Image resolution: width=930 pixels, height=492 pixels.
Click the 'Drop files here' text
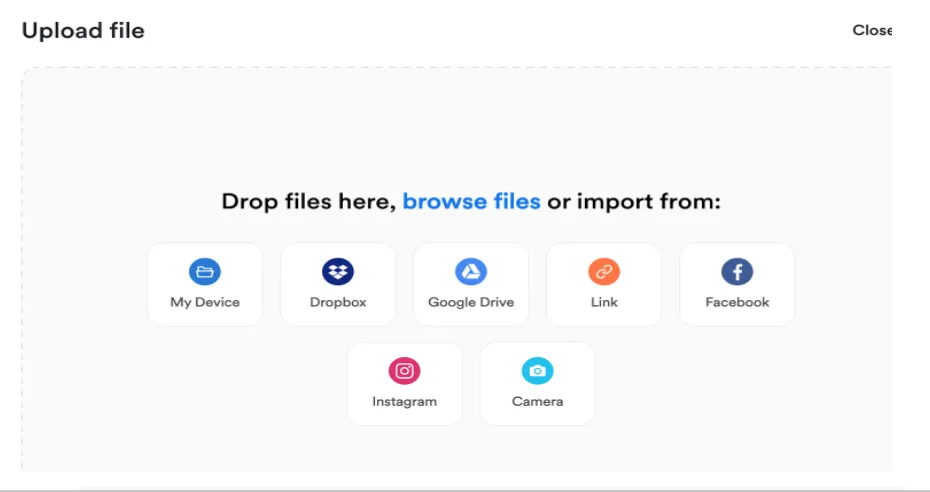tap(309, 202)
